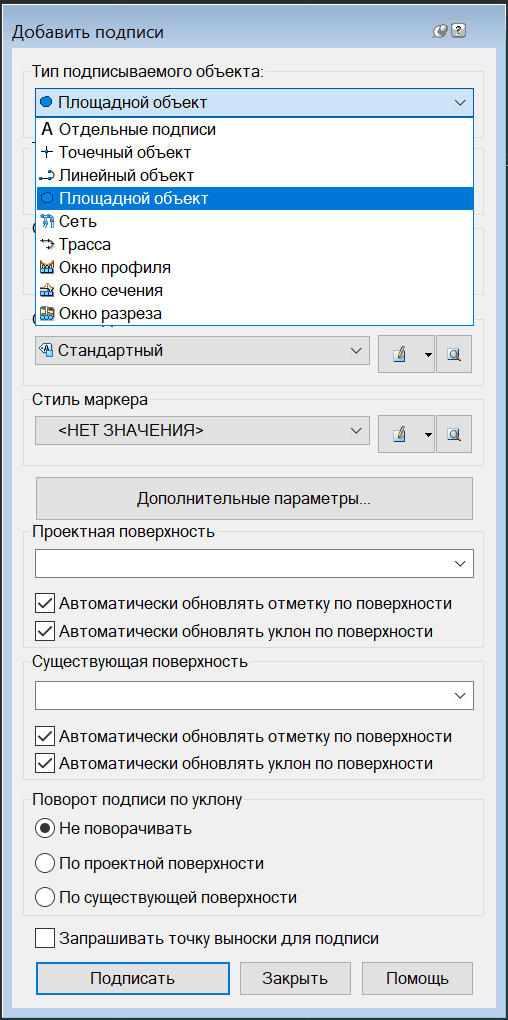The width and height of the screenshot is (508, 1020).
Task: Open Дополнительные параметры... button
Action: point(254,499)
